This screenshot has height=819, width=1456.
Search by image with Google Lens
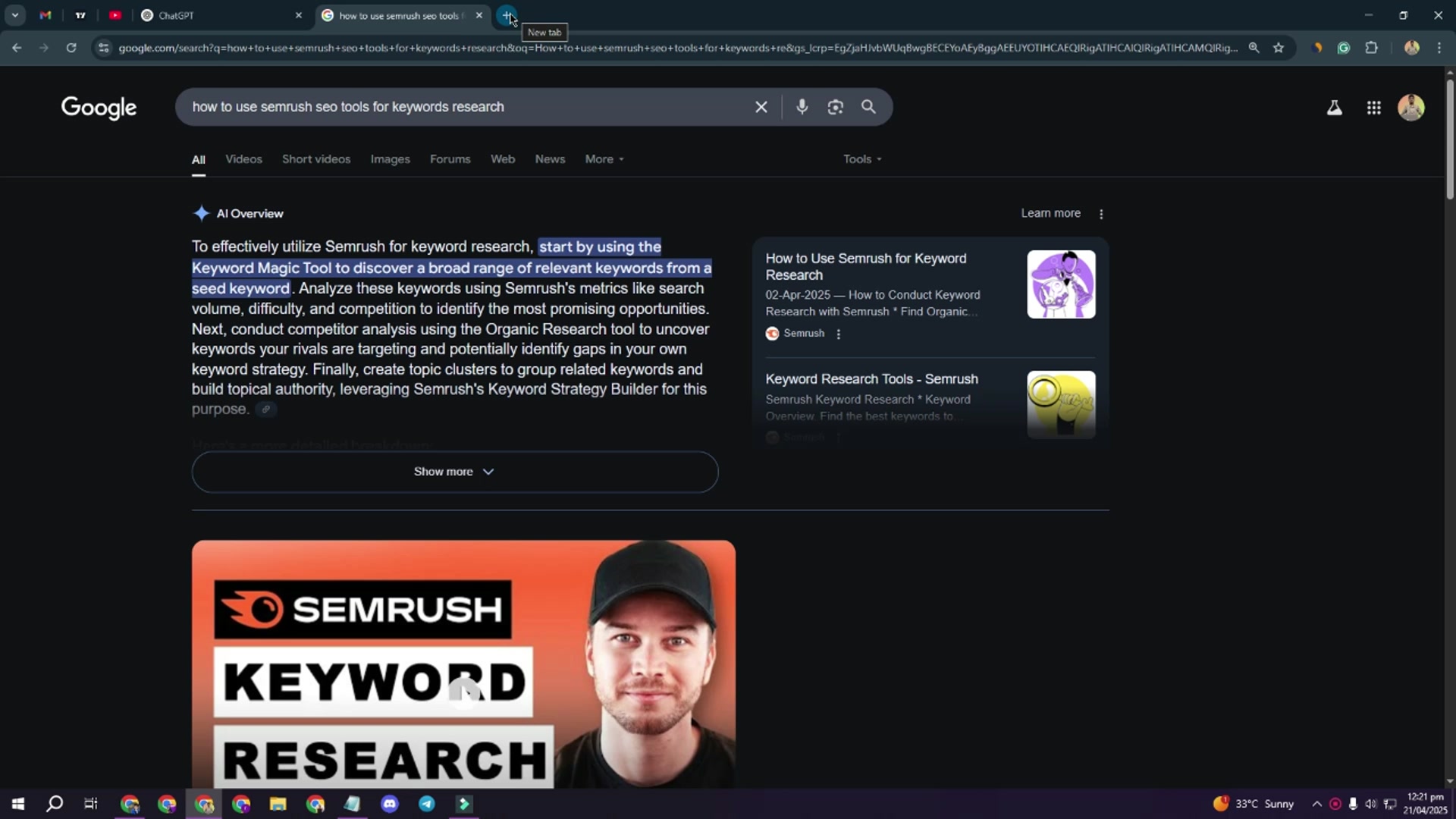835,107
